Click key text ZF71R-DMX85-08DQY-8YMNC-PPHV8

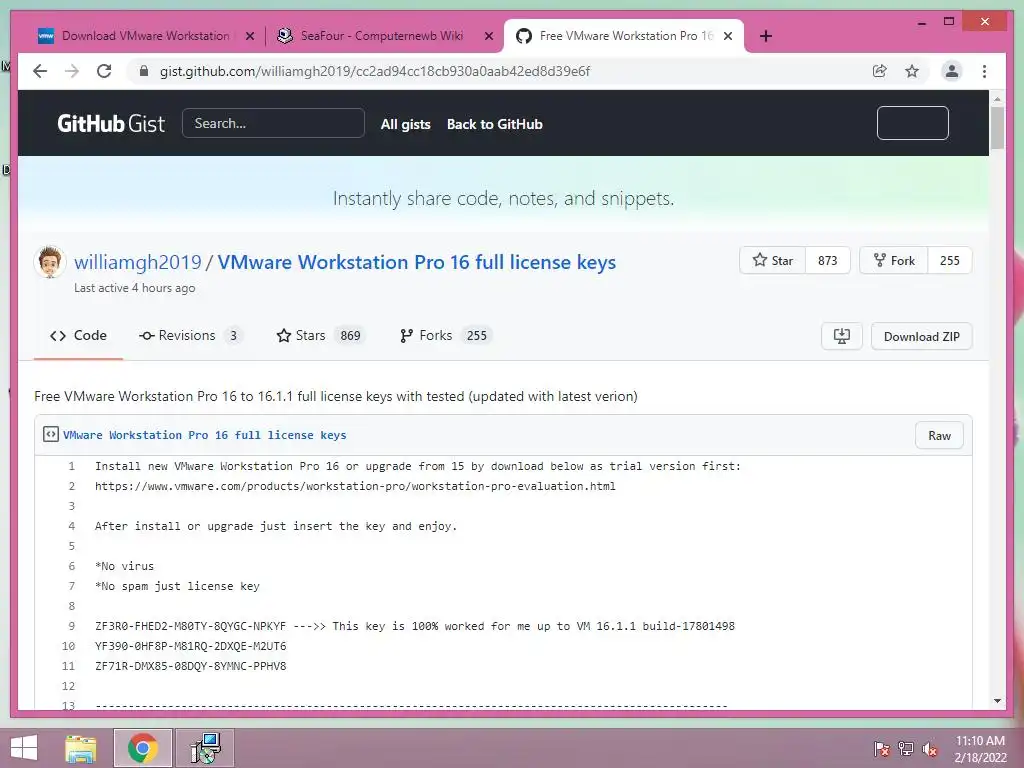tap(190, 666)
